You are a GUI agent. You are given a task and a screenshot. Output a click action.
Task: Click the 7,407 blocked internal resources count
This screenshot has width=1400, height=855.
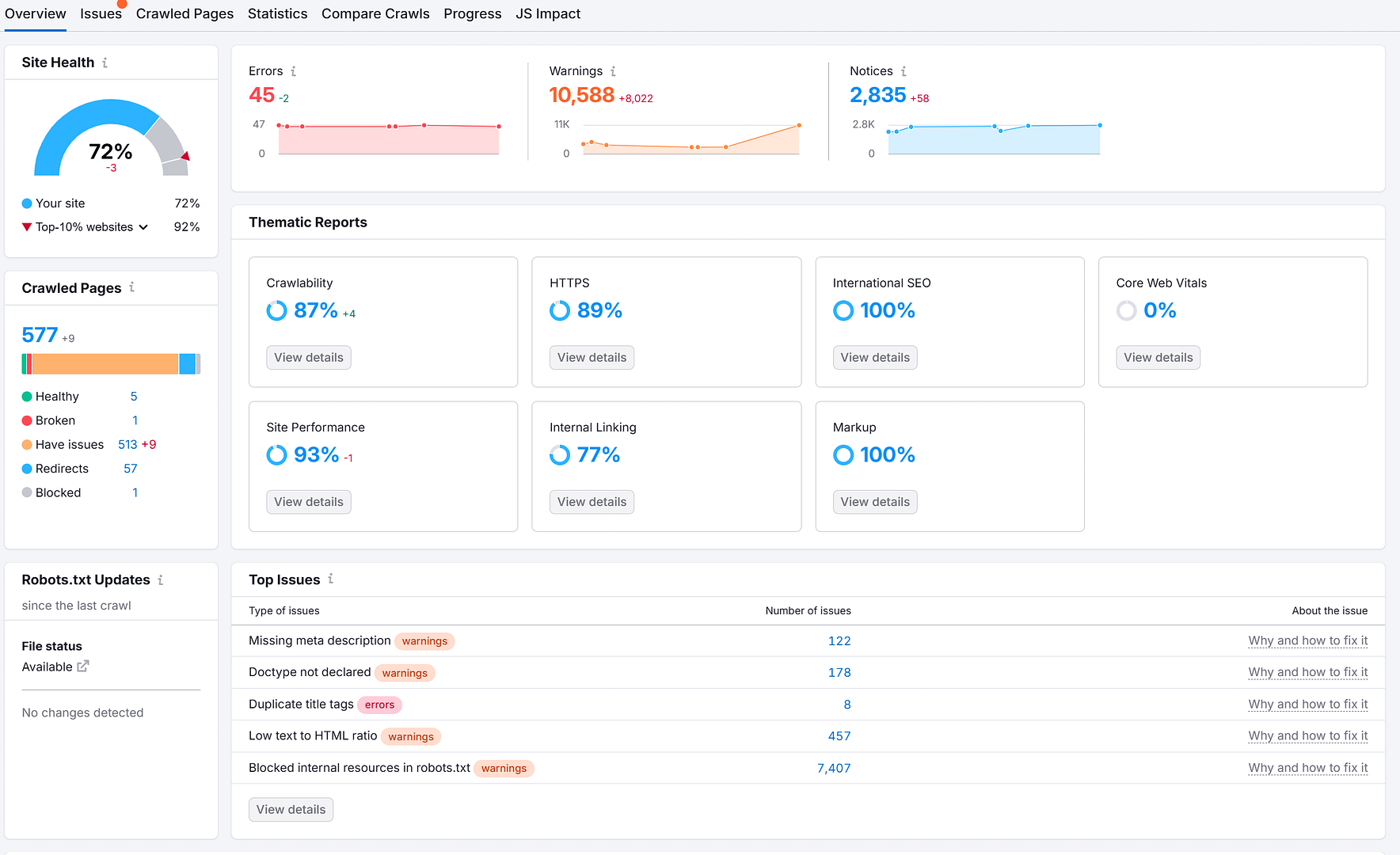(833, 768)
